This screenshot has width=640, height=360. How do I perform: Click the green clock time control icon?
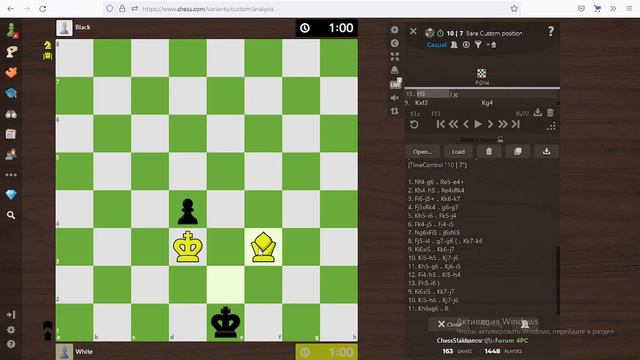[x=440, y=33]
